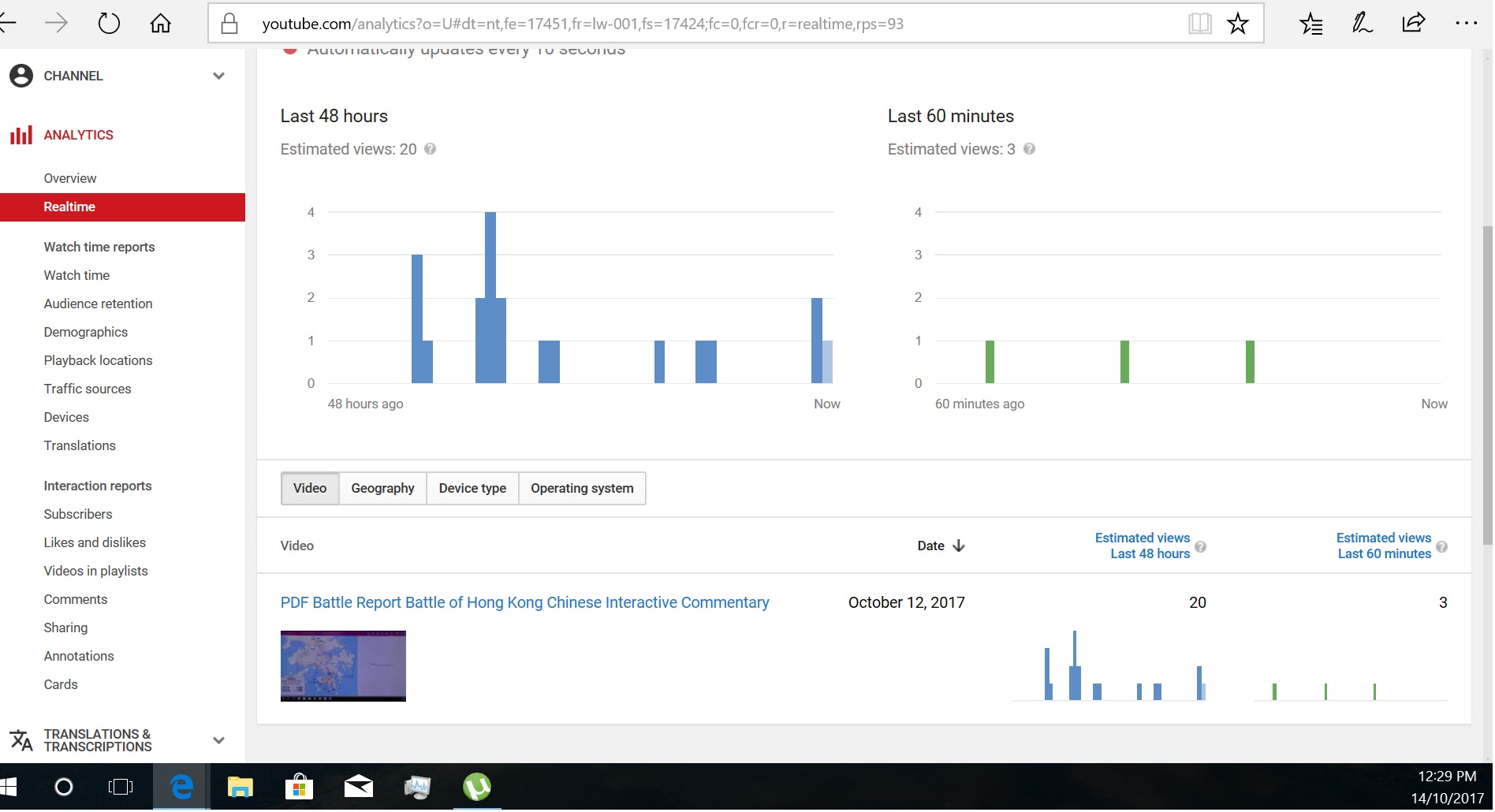Viewport: 1495px width, 812px height.
Task: Click help icon beside 48-hour estimated views
Action: [x=431, y=149]
